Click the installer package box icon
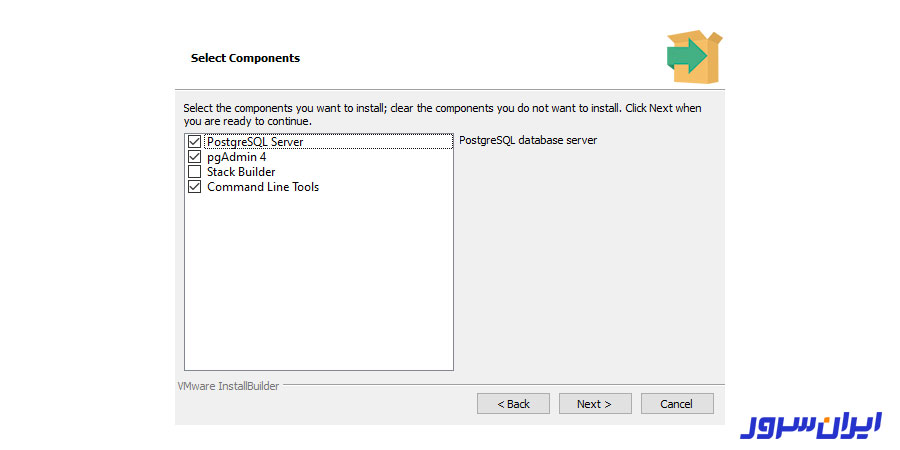Viewport: 900px width, 450px height. 694,56
